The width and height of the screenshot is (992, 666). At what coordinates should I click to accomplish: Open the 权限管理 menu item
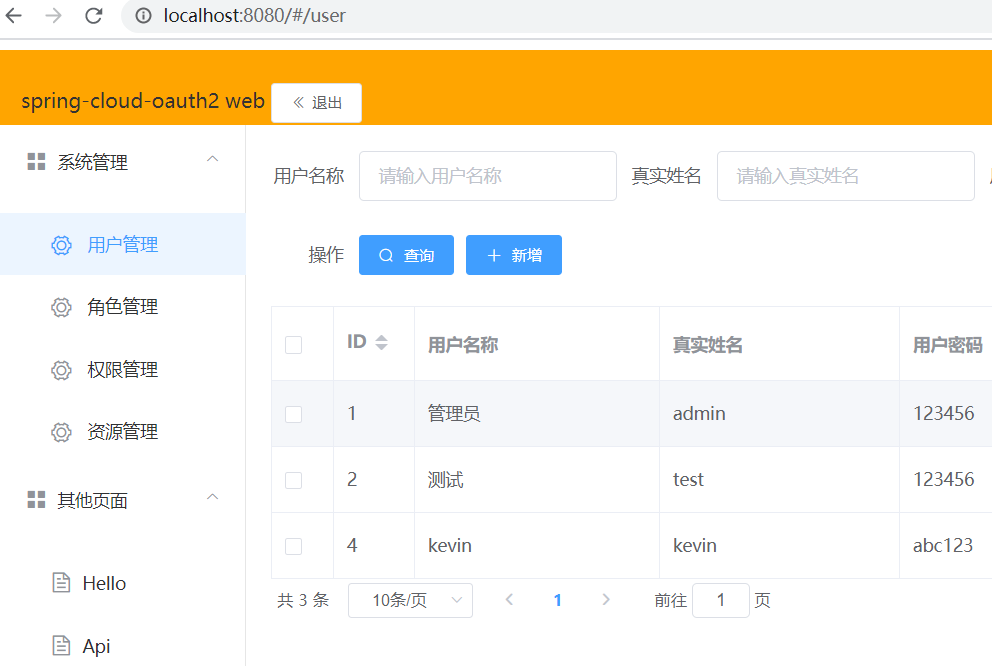[122, 369]
